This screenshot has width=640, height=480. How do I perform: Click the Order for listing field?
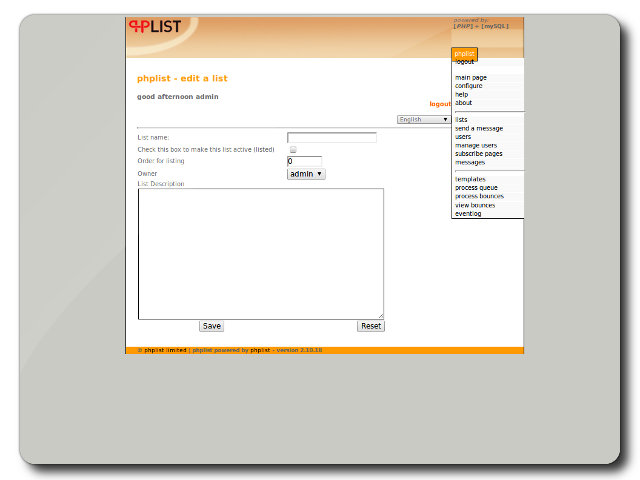pos(304,161)
